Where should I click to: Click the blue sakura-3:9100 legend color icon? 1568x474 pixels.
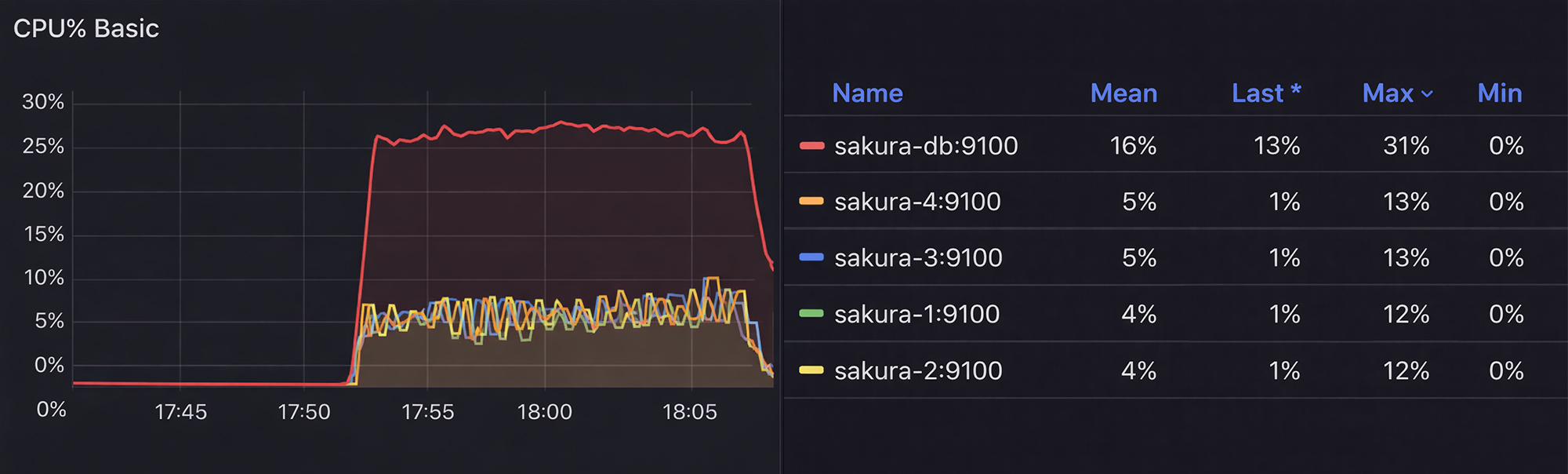pyautogui.click(x=811, y=257)
